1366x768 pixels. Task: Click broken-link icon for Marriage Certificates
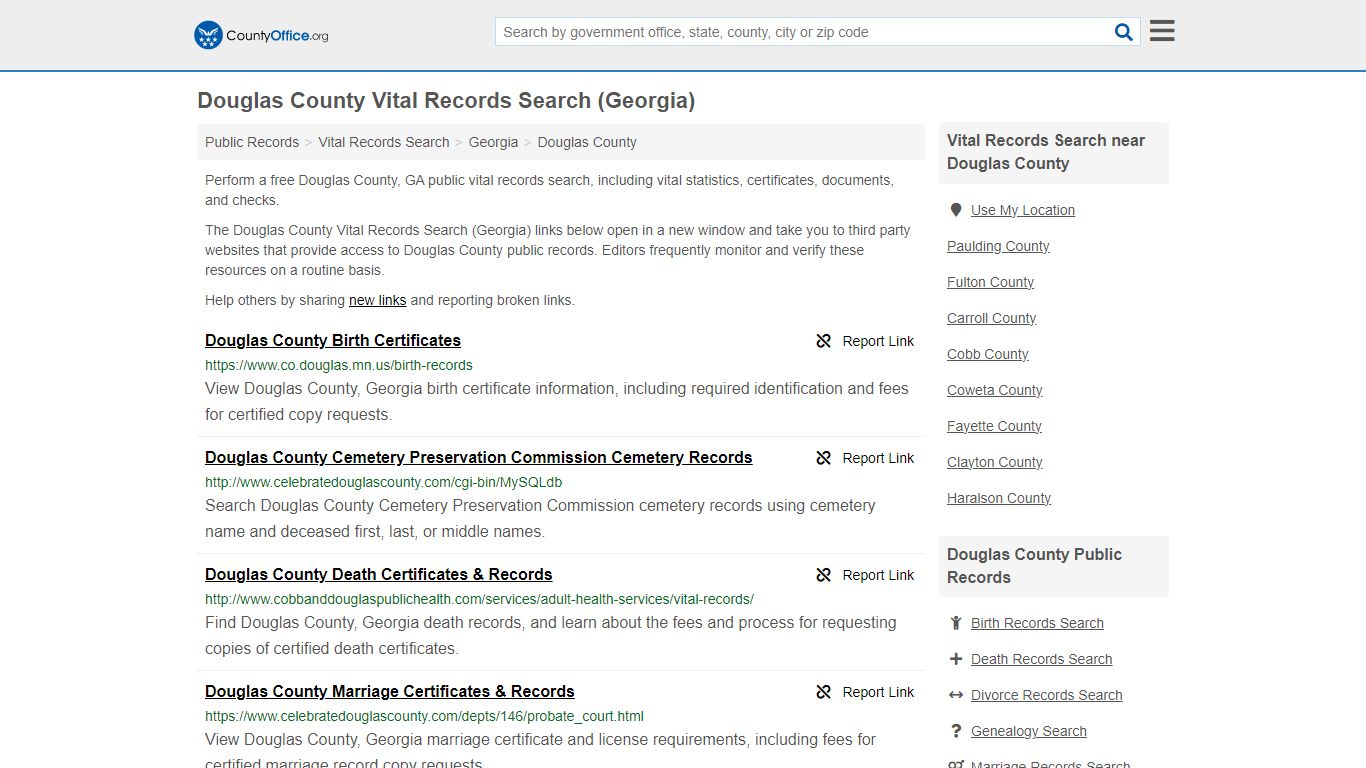coord(824,692)
